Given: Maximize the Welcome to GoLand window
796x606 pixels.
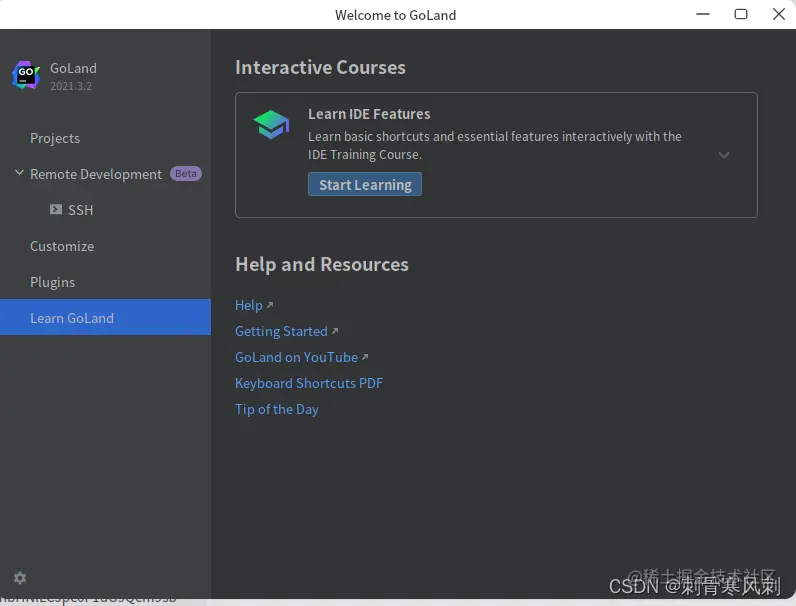Looking at the screenshot, I should tap(741, 14).
